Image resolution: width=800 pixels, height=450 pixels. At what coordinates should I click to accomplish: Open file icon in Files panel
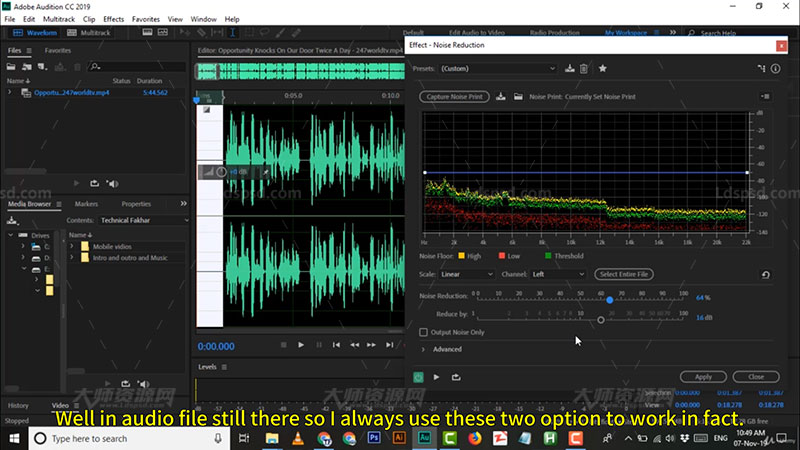[11, 66]
